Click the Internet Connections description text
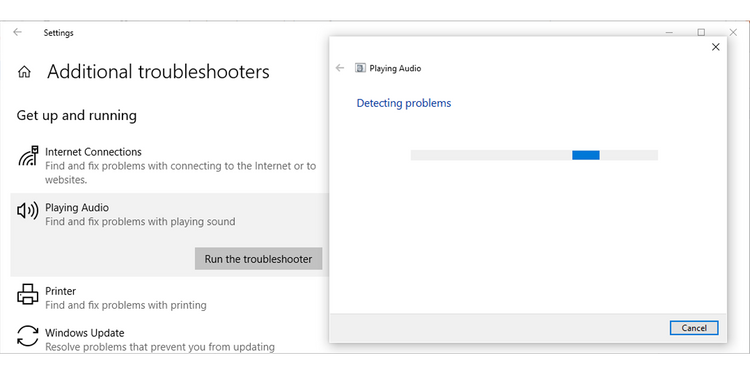 point(180,173)
